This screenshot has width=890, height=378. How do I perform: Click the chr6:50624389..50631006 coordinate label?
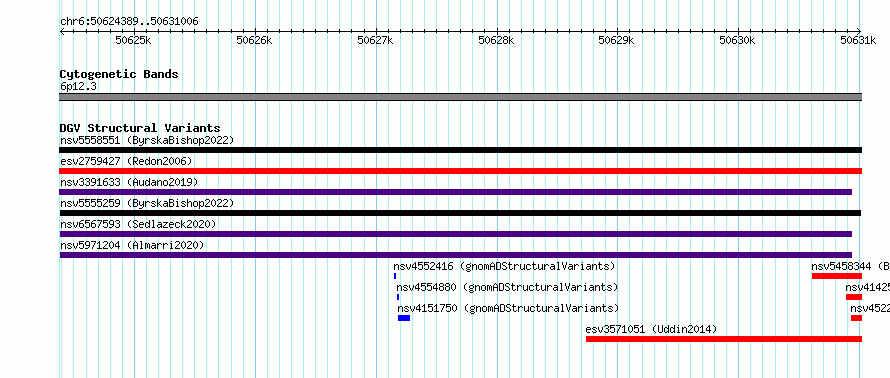pos(129,22)
